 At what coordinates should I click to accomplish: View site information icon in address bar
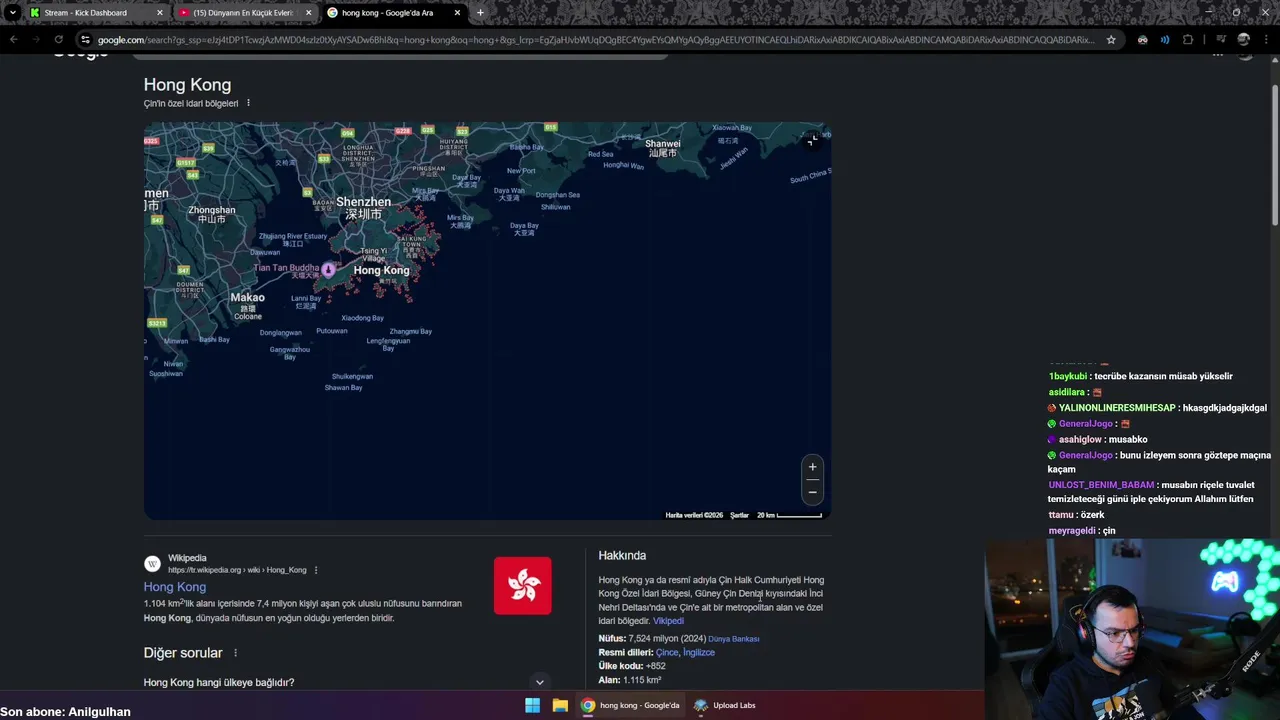86,40
